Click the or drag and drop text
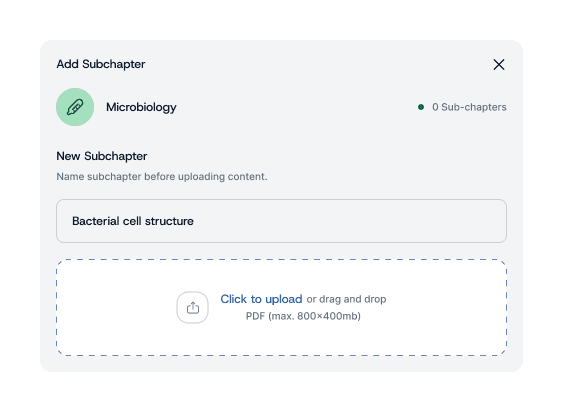 point(346,299)
